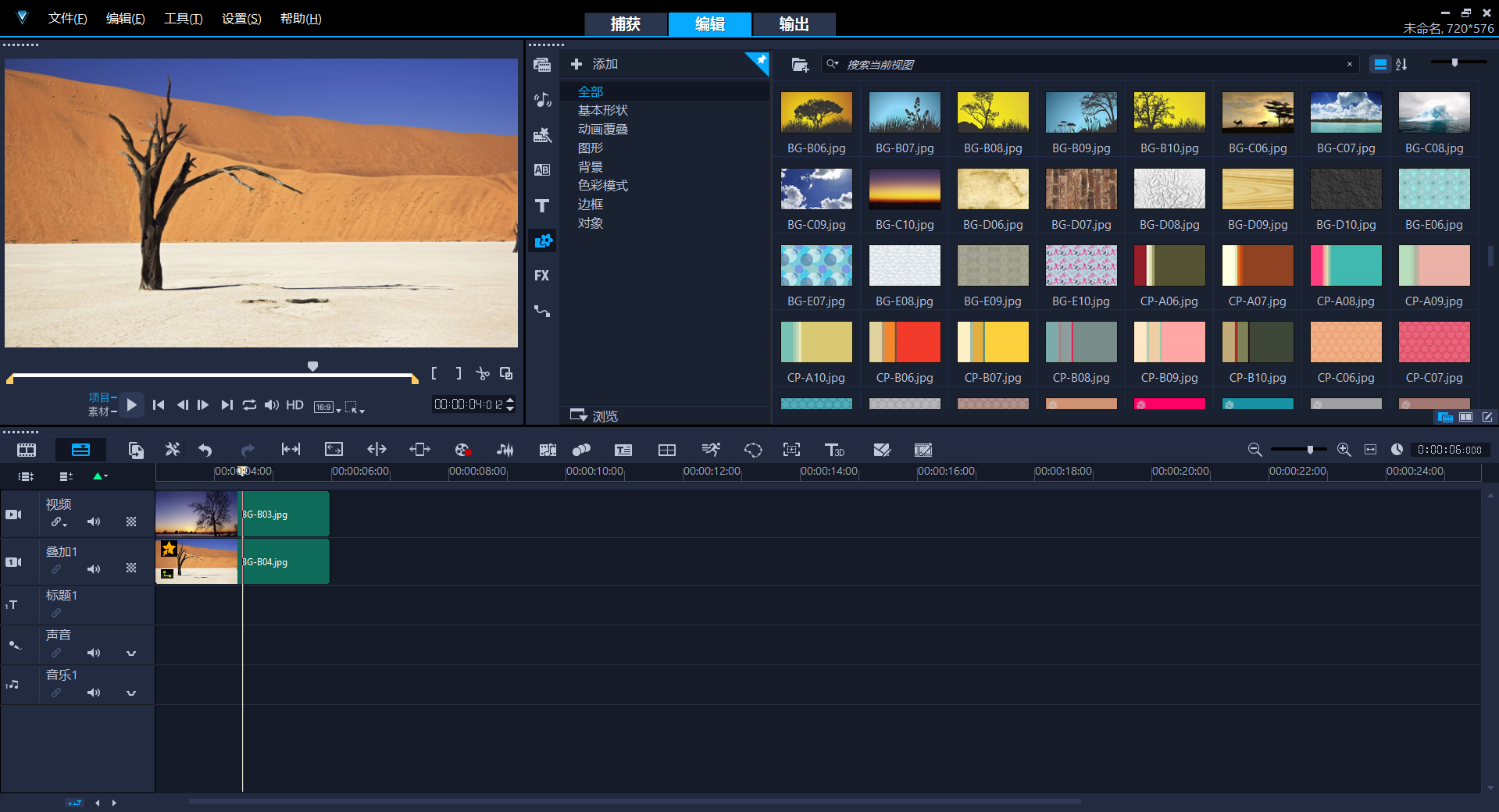The width and height of the screenshot is (1499, 812).
Task: Toggle ripple editing link on 视频 track
Action: pos(58,522)
